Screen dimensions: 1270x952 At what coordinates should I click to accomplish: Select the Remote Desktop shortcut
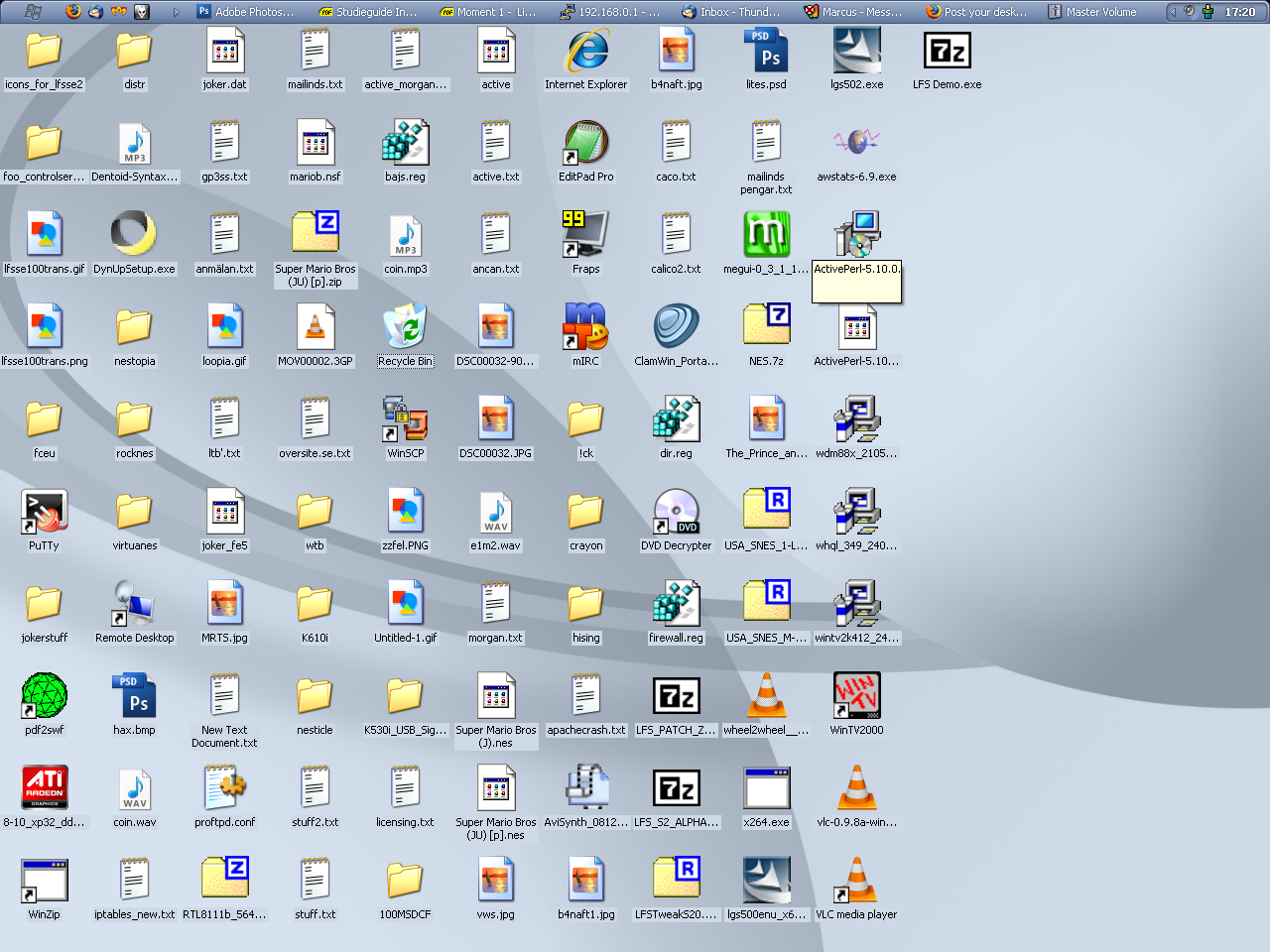click(134, 604)
